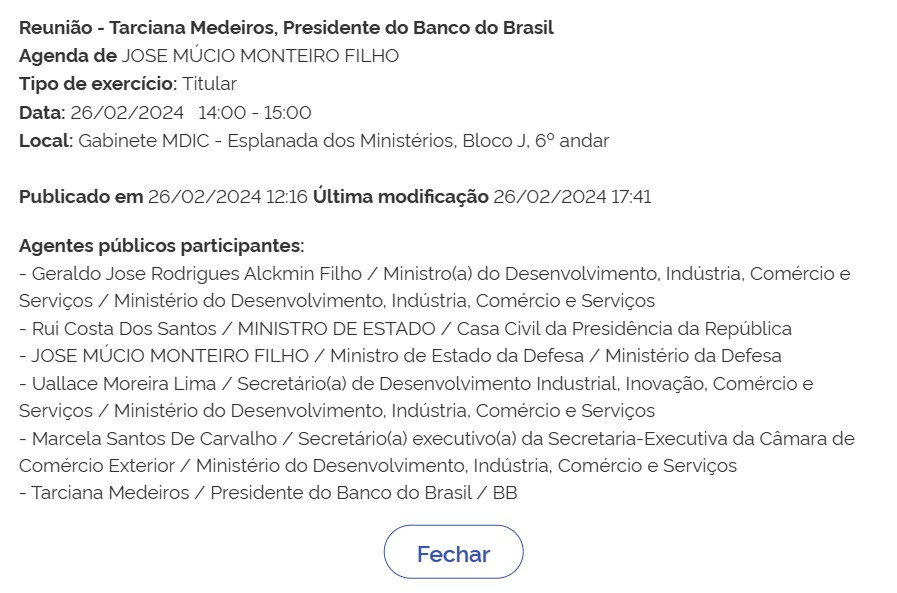
Task: Click participant Marcela Santos De Carvalho
Action: (x=154, y=438)
